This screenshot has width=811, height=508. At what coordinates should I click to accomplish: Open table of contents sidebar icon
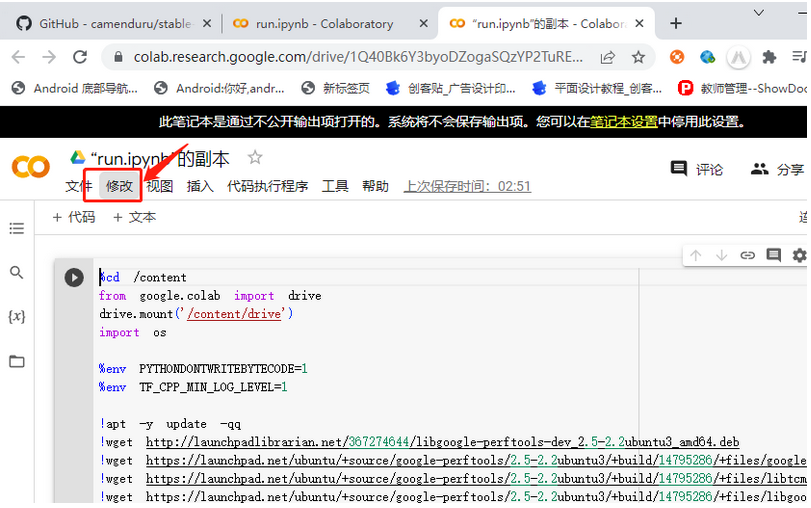pos(17,228)
